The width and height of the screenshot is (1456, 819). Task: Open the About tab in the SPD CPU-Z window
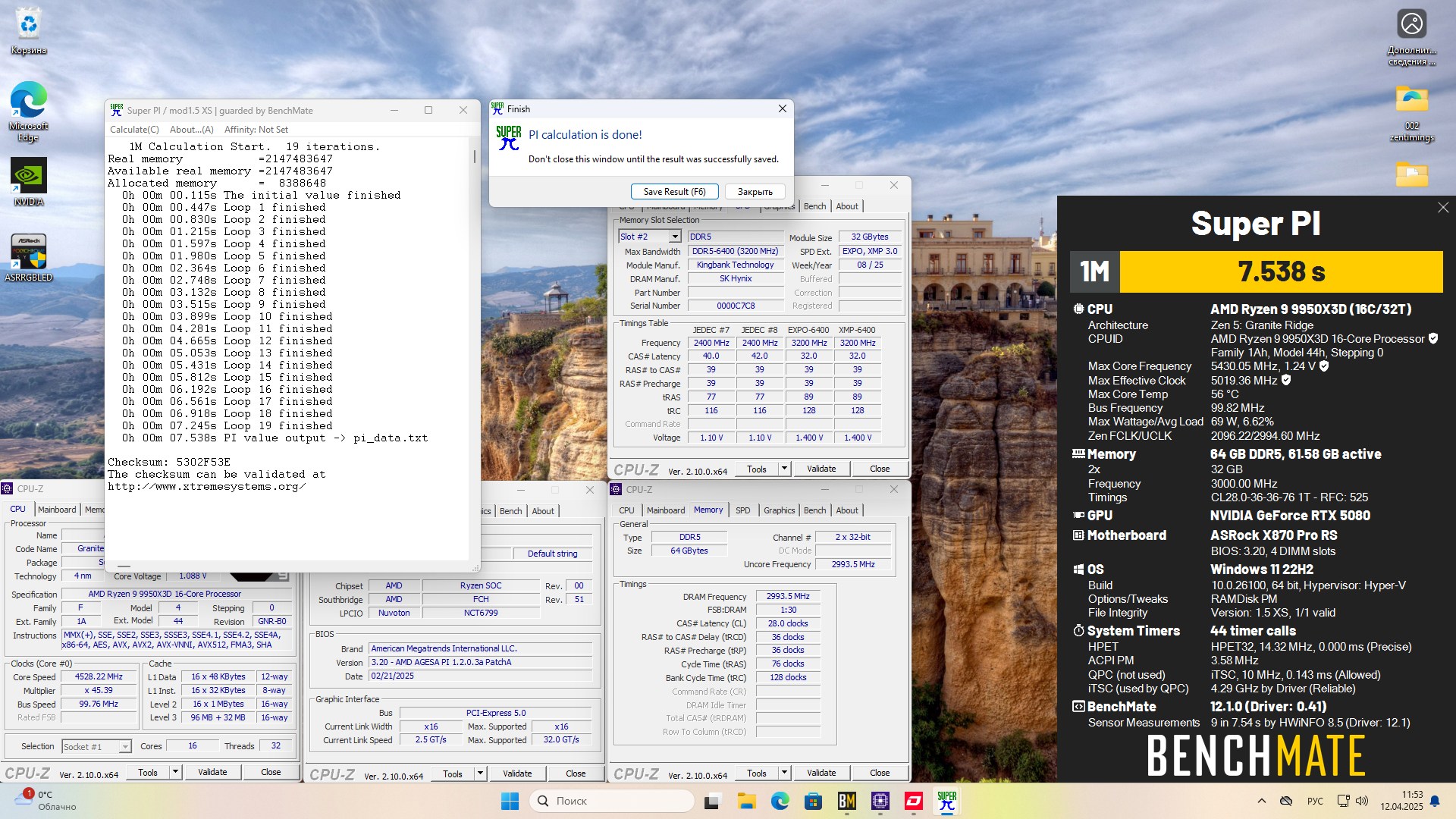click(x=847, y=206)
